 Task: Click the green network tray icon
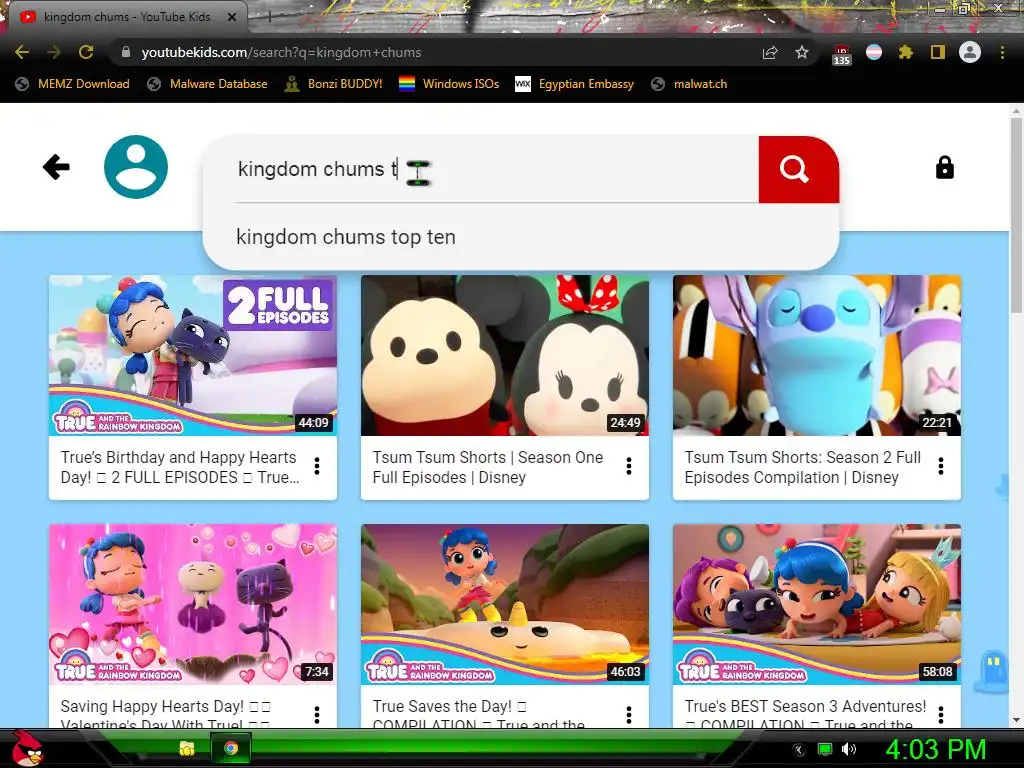(825, 749)
